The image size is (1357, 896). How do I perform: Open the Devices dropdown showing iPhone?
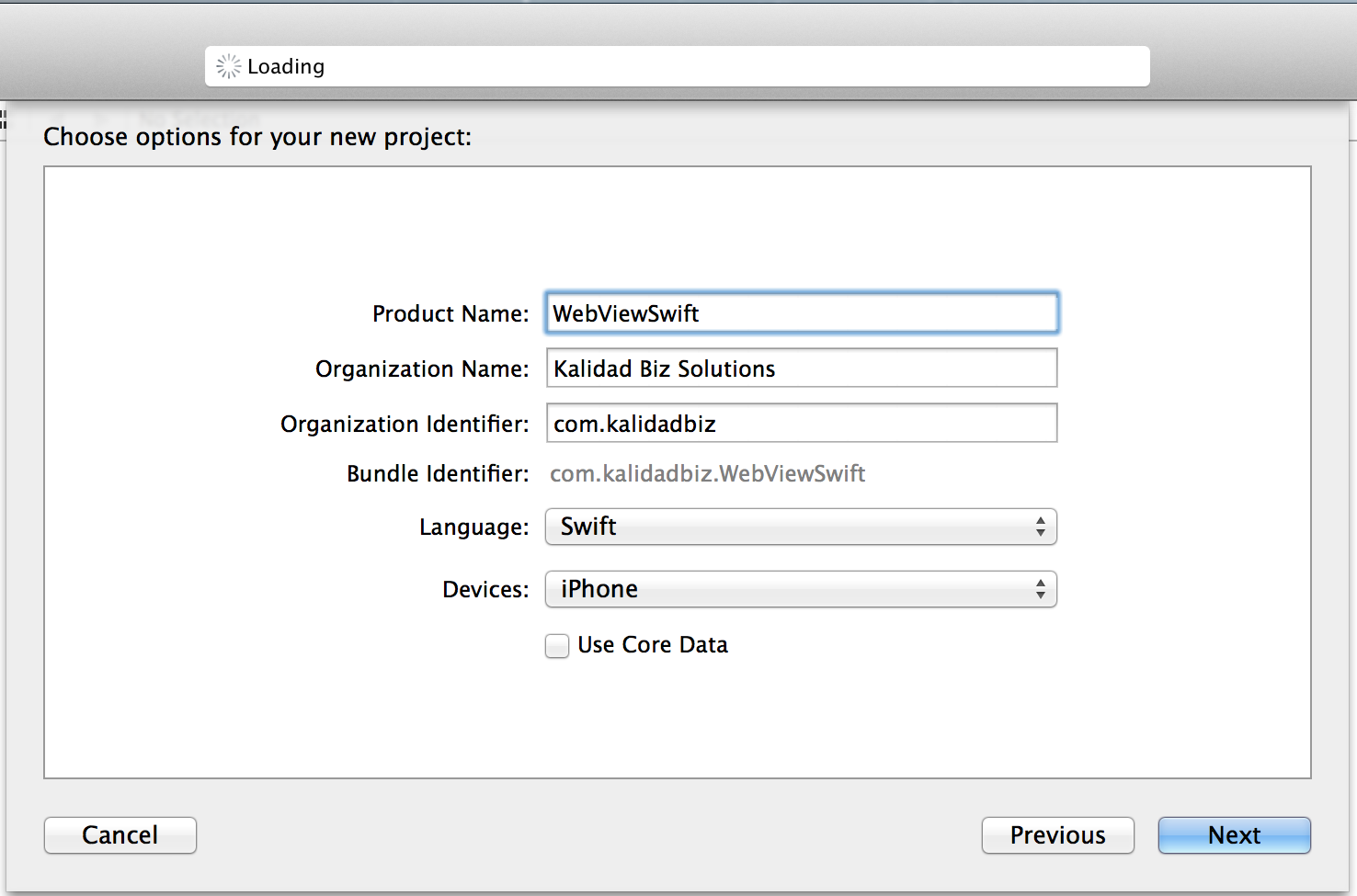point(791,589)
